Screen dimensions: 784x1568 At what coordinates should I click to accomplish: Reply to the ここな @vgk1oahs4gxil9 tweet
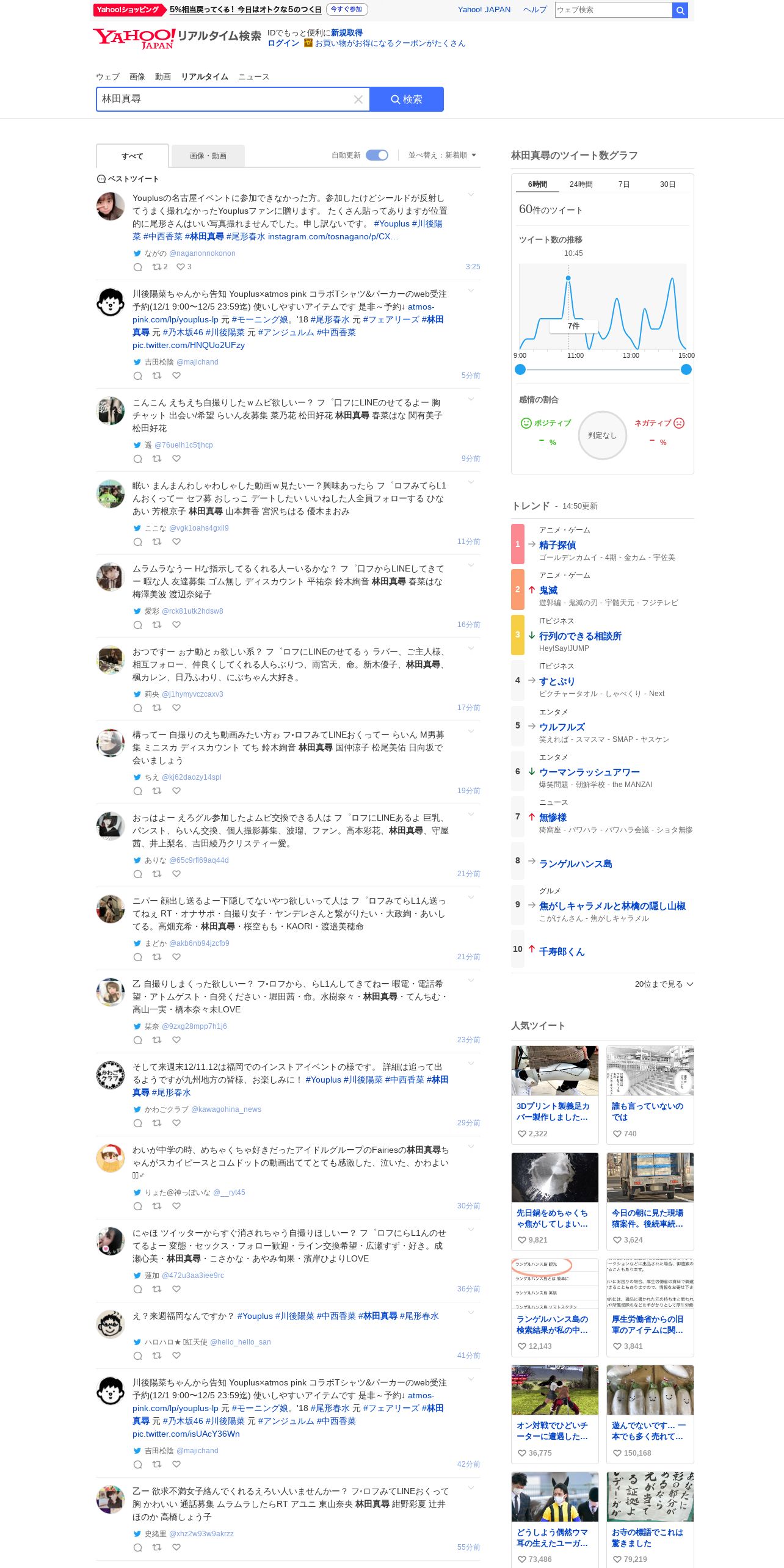pos(138,542)
